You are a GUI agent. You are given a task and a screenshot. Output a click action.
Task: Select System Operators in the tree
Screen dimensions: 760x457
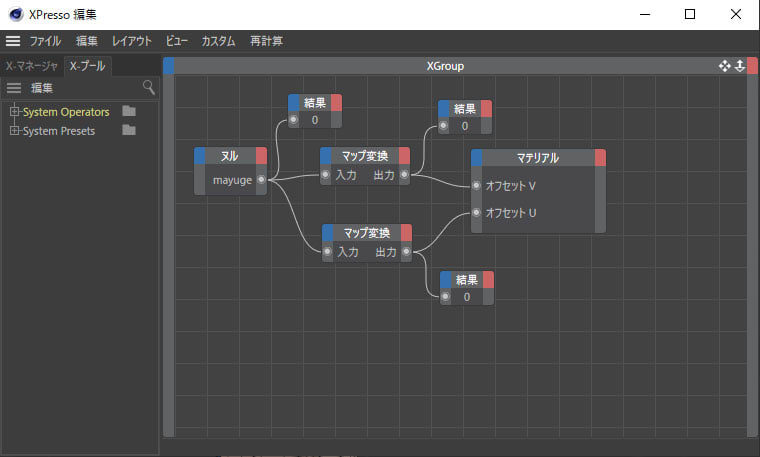[x=66, y=112]
